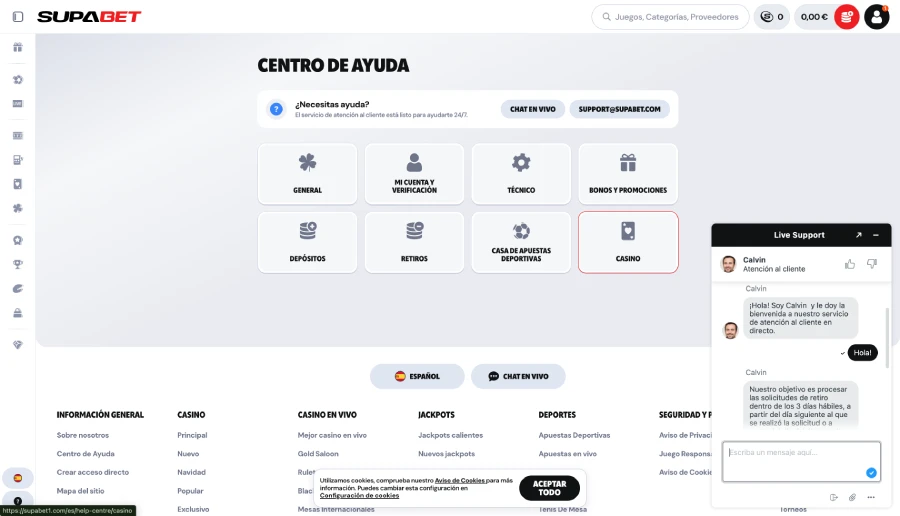
Task: Open the coin counter showing 0
Action: (x=771, y=17)
